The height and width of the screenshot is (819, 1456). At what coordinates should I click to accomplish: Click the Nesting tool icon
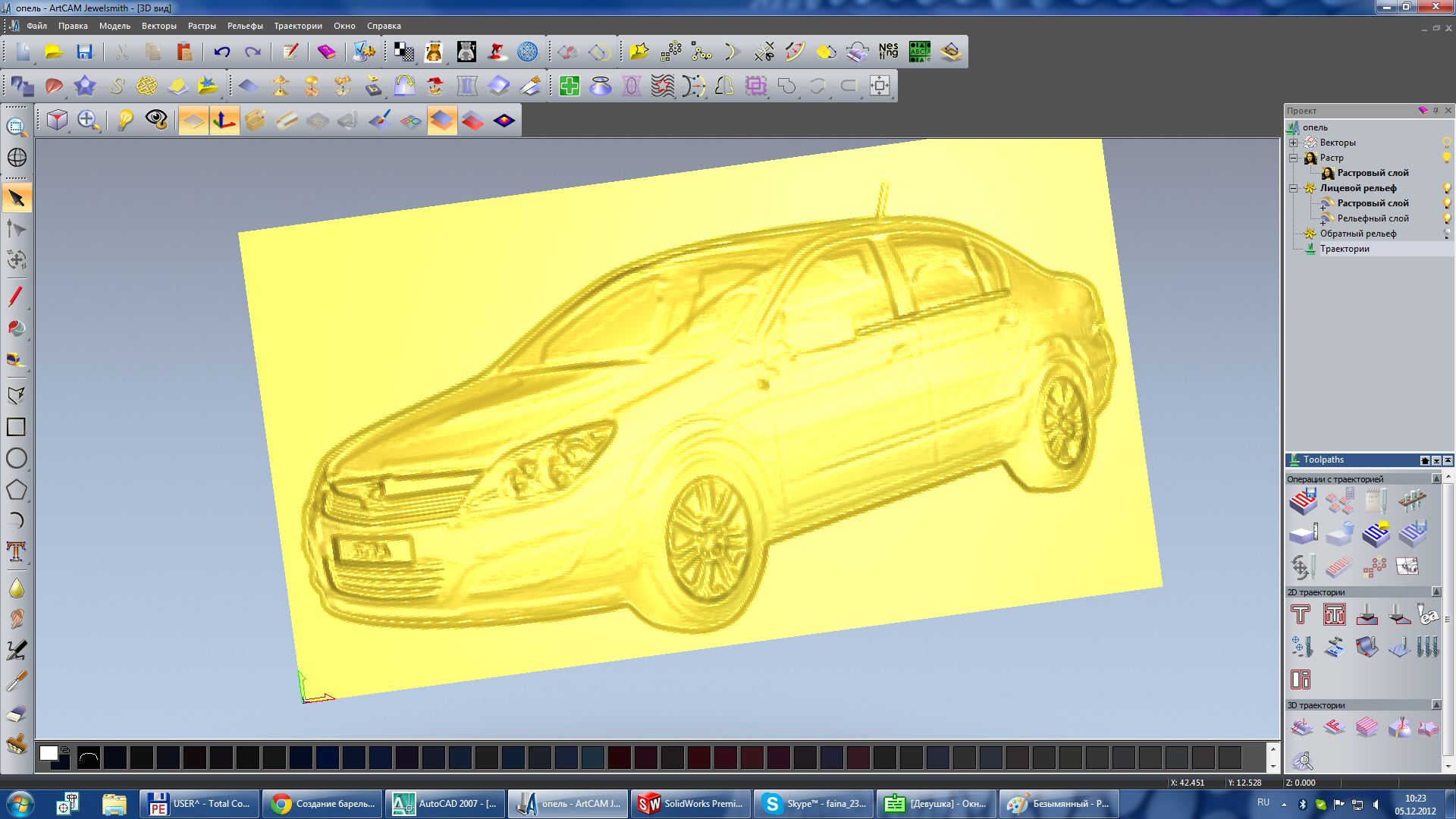pyautogui.click(x=888, y=52)
